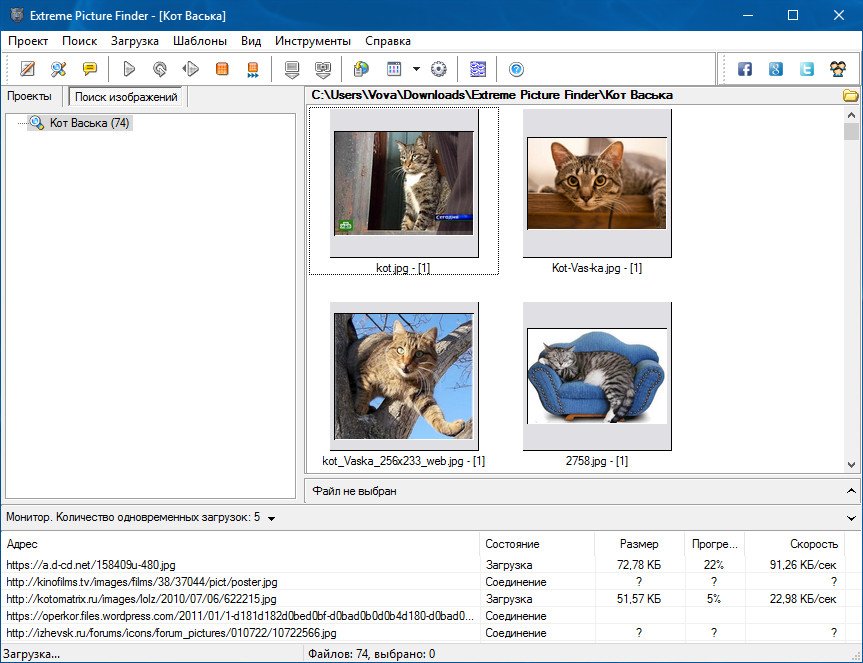Click the 22% progress cell
This screenshot has width=863, height=663.
pos(714,565)
